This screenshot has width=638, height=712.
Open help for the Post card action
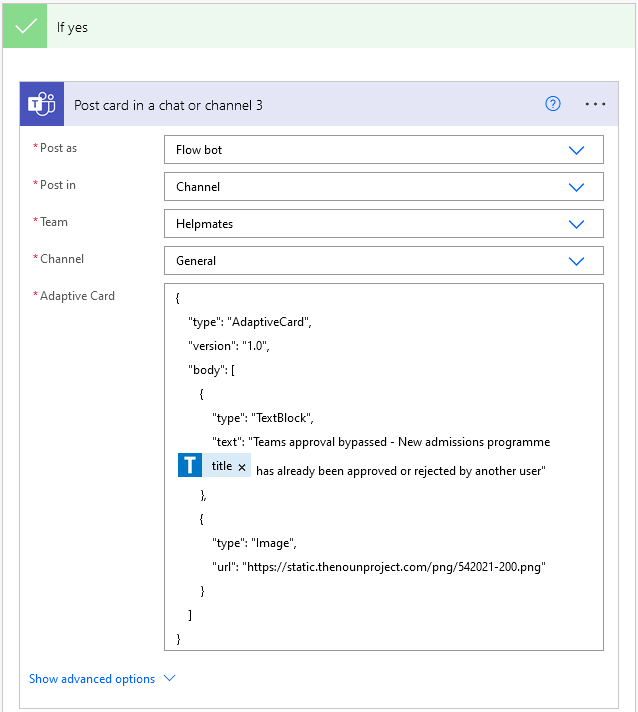pos(553,104)
